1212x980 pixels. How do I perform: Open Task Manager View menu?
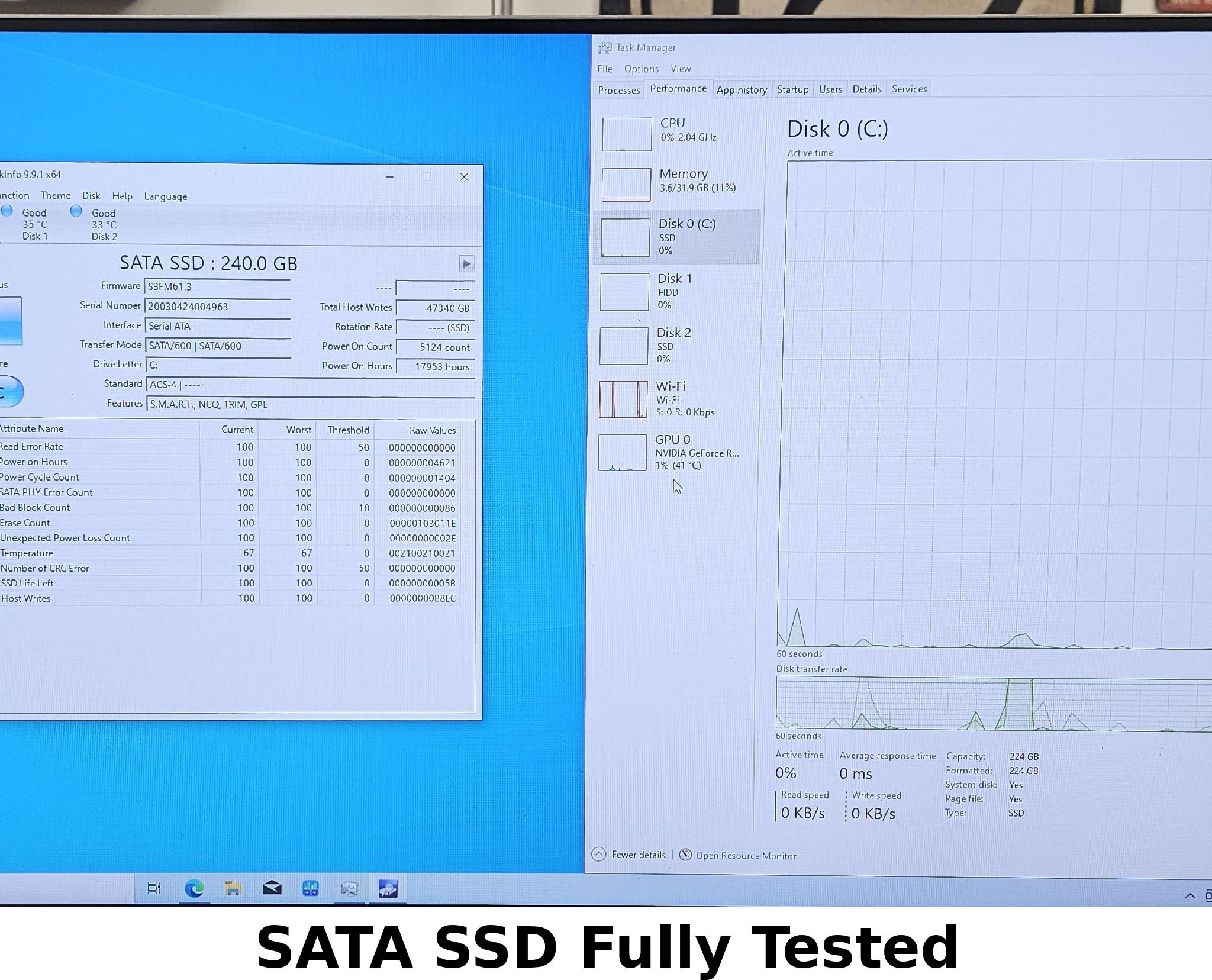pyautogui.click(x=681, y=69)
